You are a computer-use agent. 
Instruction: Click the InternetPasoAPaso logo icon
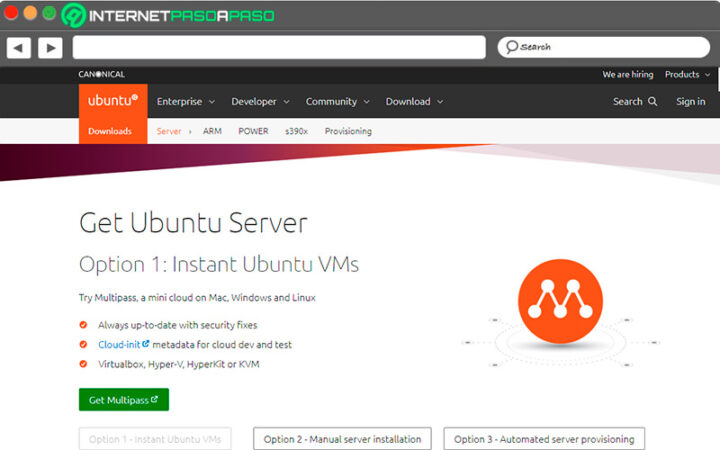point(74,16)
